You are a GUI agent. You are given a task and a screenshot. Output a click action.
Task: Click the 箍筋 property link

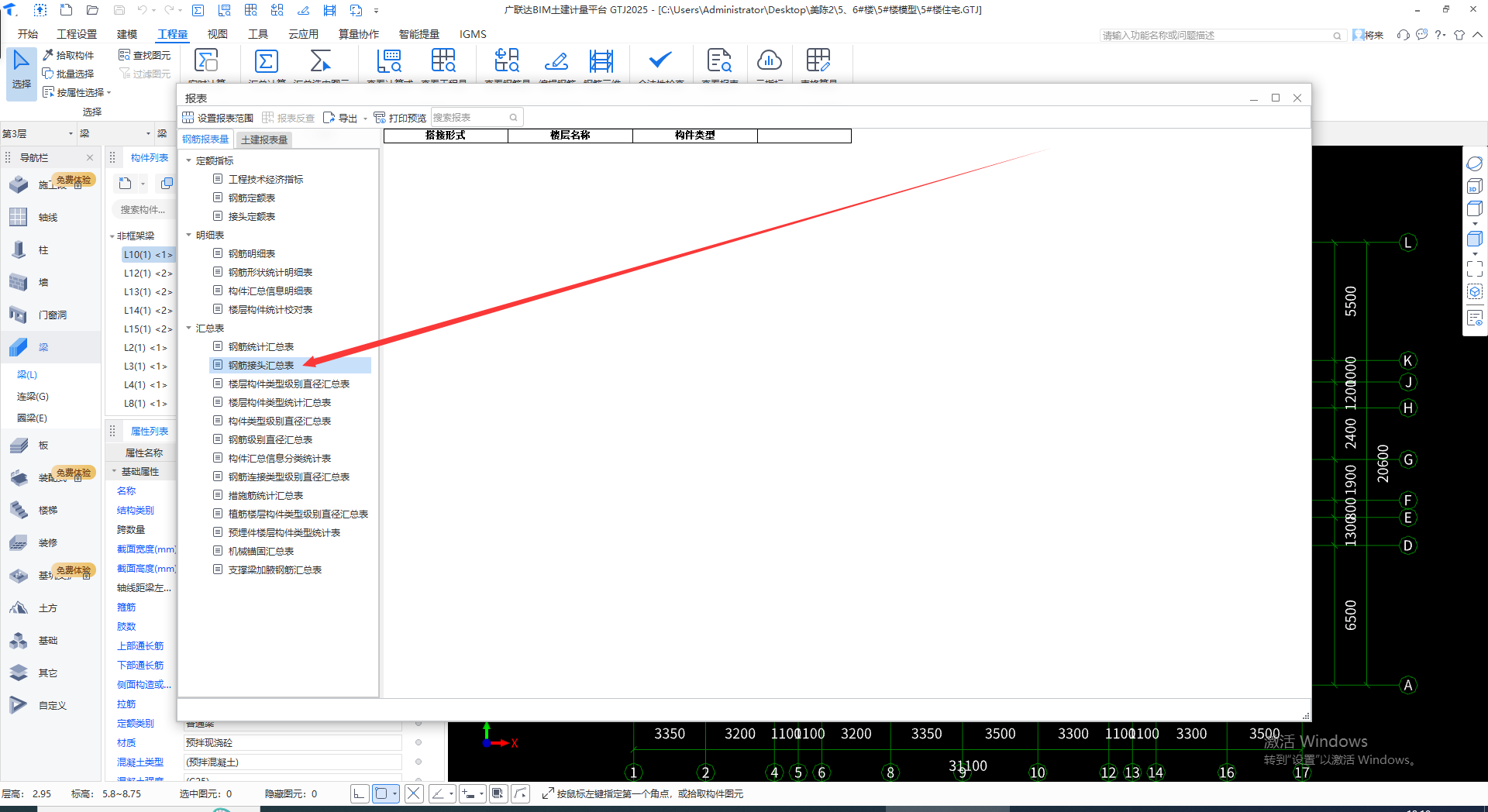pyautogui.click(x=126, y=607)
